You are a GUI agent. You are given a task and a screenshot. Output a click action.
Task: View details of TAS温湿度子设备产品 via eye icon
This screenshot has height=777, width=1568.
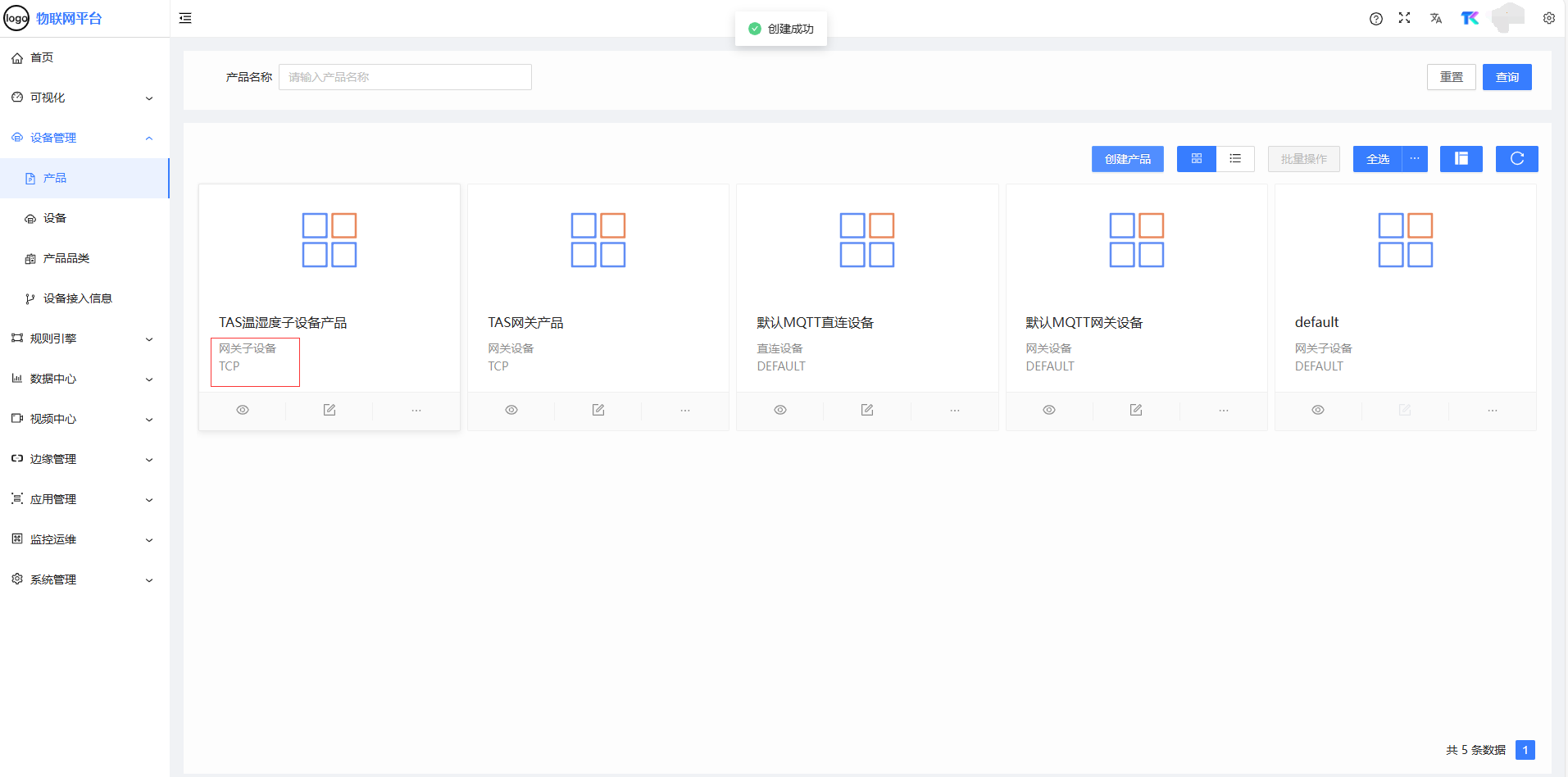point(243,410)
